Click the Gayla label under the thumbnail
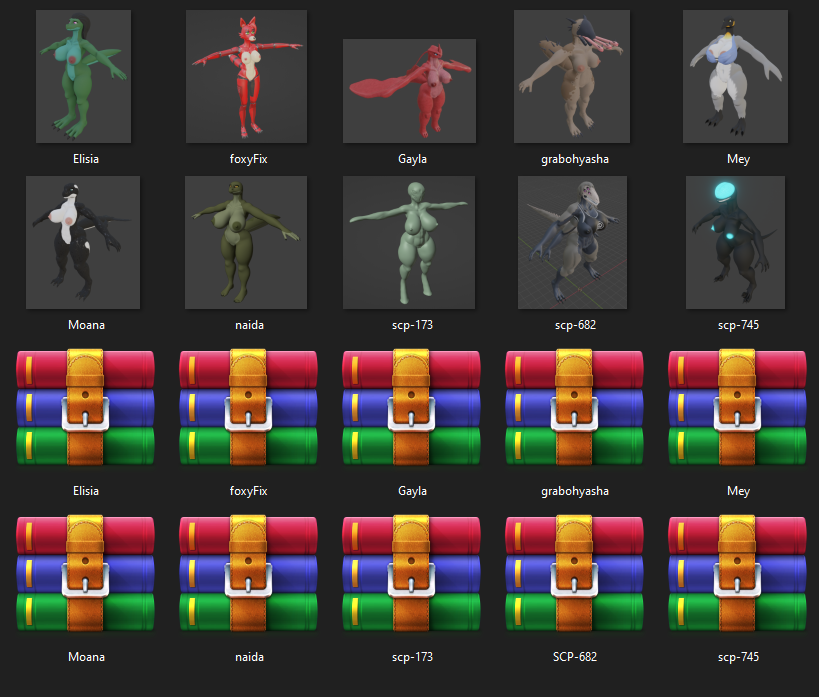This screenshot has width=819, height=697. tap(412, 159)
